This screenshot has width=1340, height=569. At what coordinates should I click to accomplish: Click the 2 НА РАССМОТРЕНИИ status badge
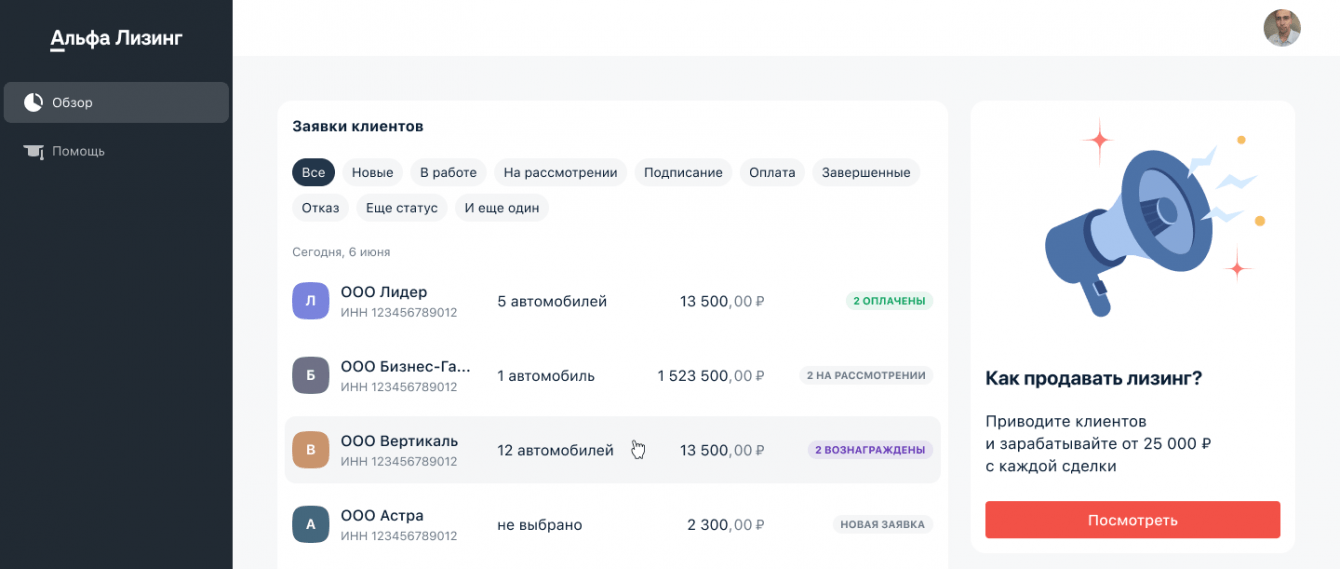[866, 376]
